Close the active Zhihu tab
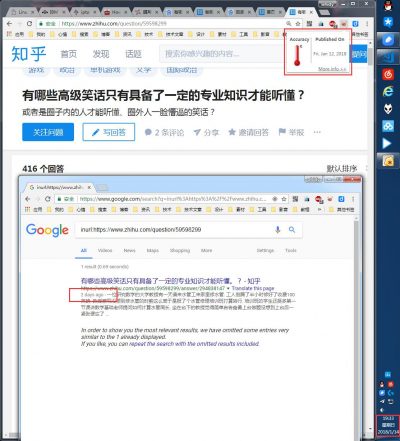The width and height of the screenshot is (400, 441). [311, 12]
